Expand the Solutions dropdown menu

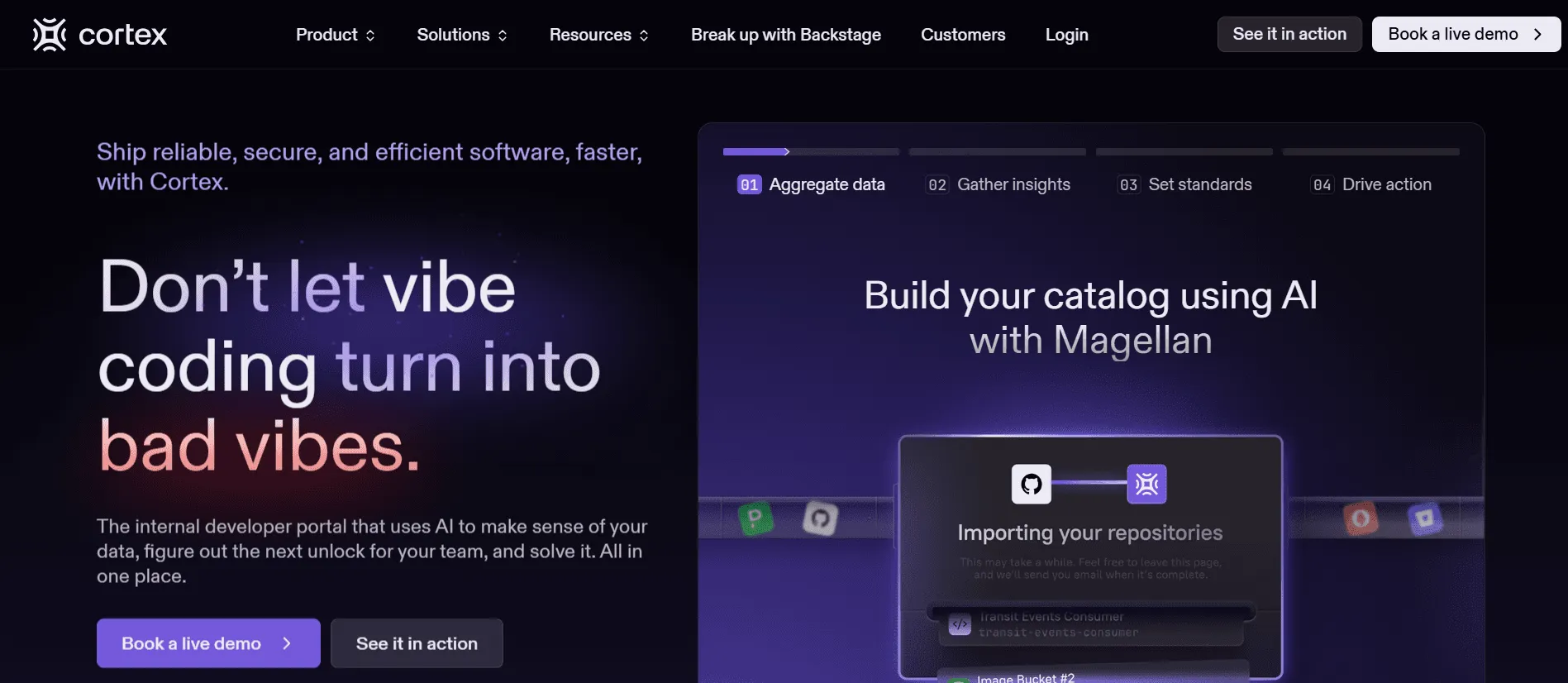462,35
